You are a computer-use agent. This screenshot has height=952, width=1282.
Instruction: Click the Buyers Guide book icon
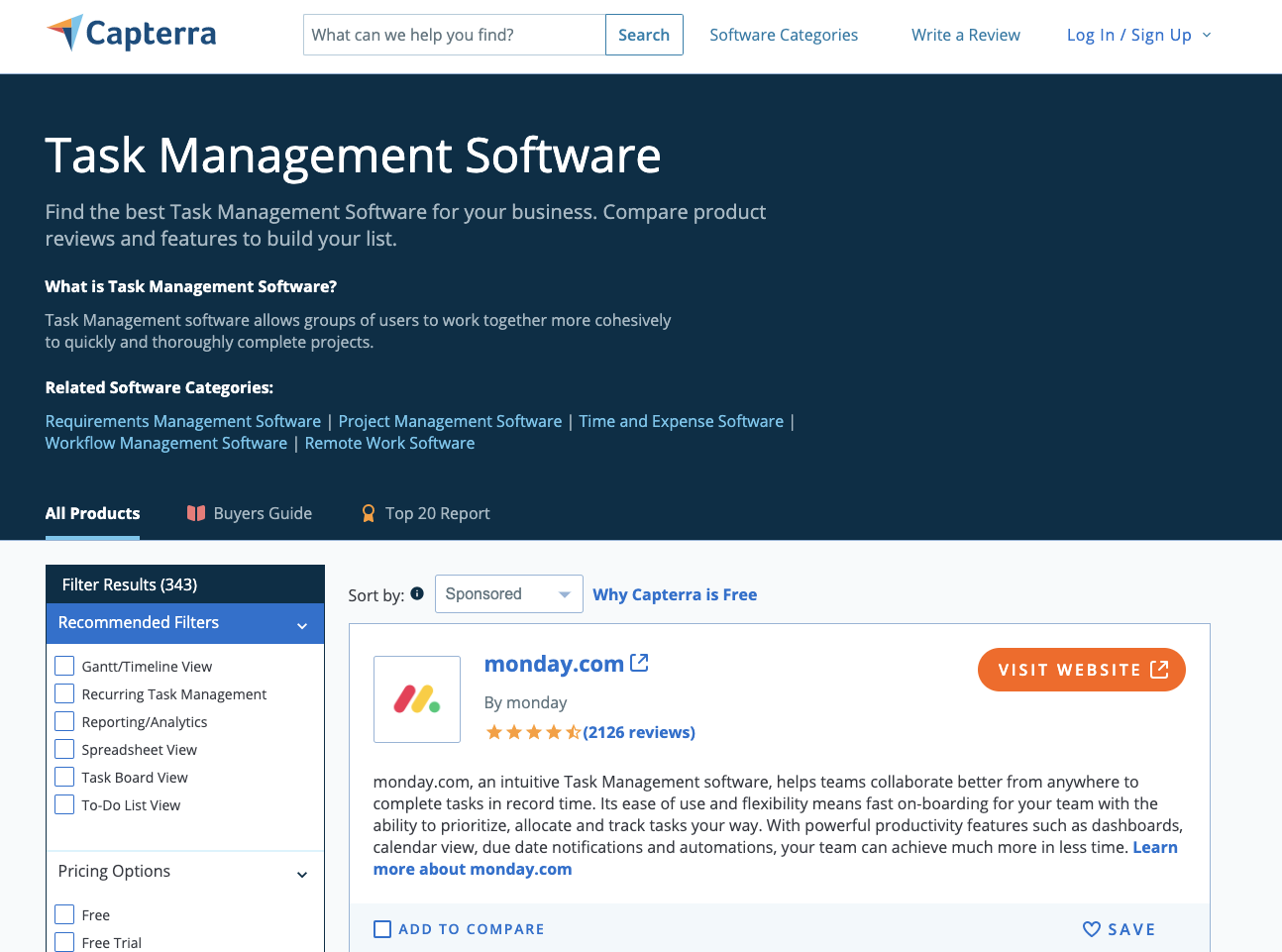(196, 513)
